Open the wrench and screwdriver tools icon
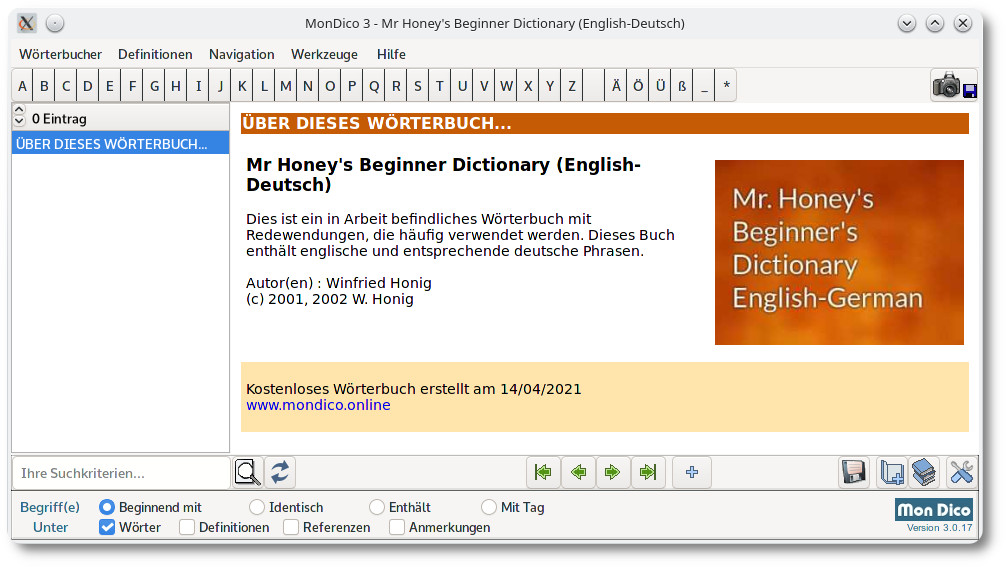 pyautogui.click(x=961, y=473)
